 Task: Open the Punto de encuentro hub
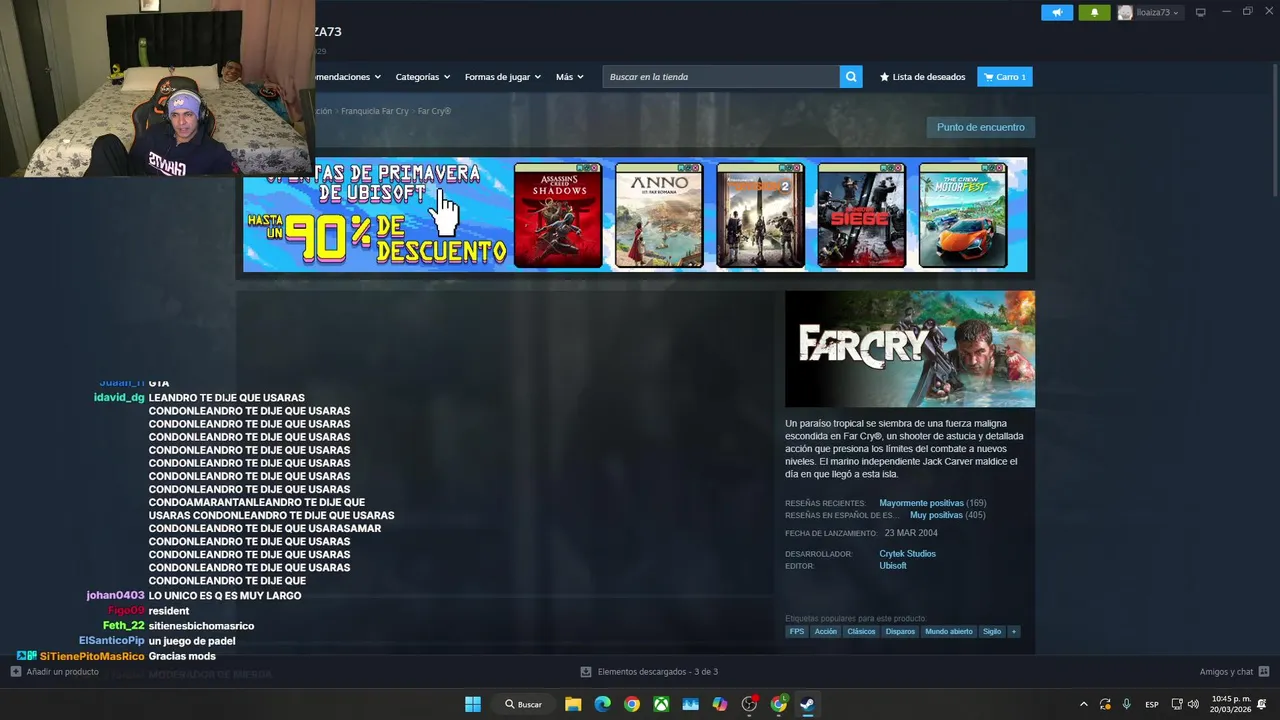pyautogui.click(x=980, y=127)
